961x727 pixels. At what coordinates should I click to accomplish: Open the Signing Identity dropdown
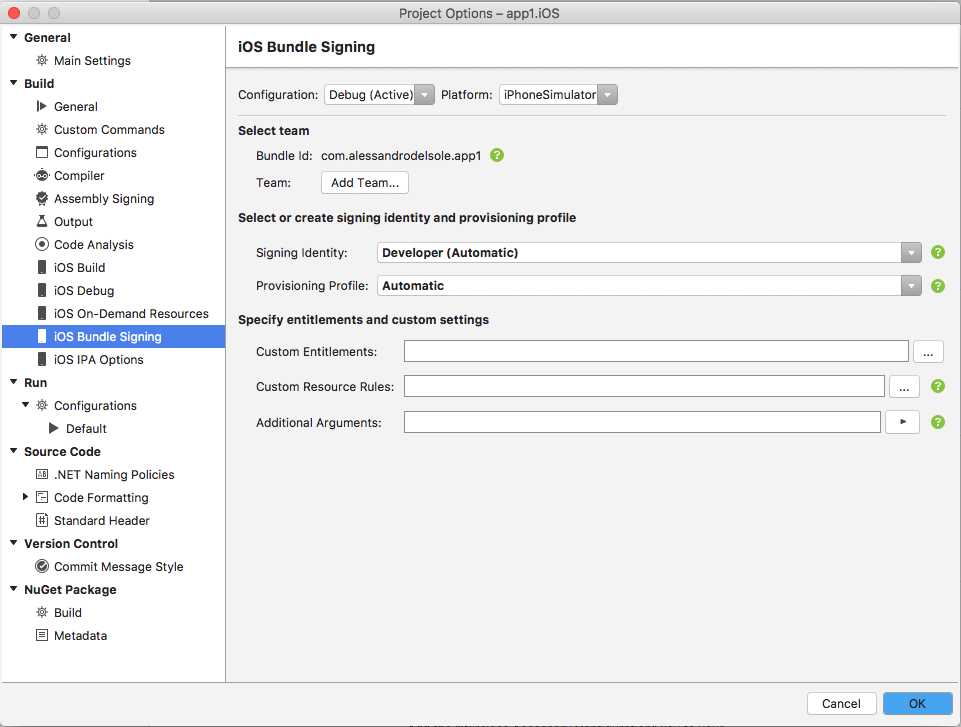pos(910,252)
